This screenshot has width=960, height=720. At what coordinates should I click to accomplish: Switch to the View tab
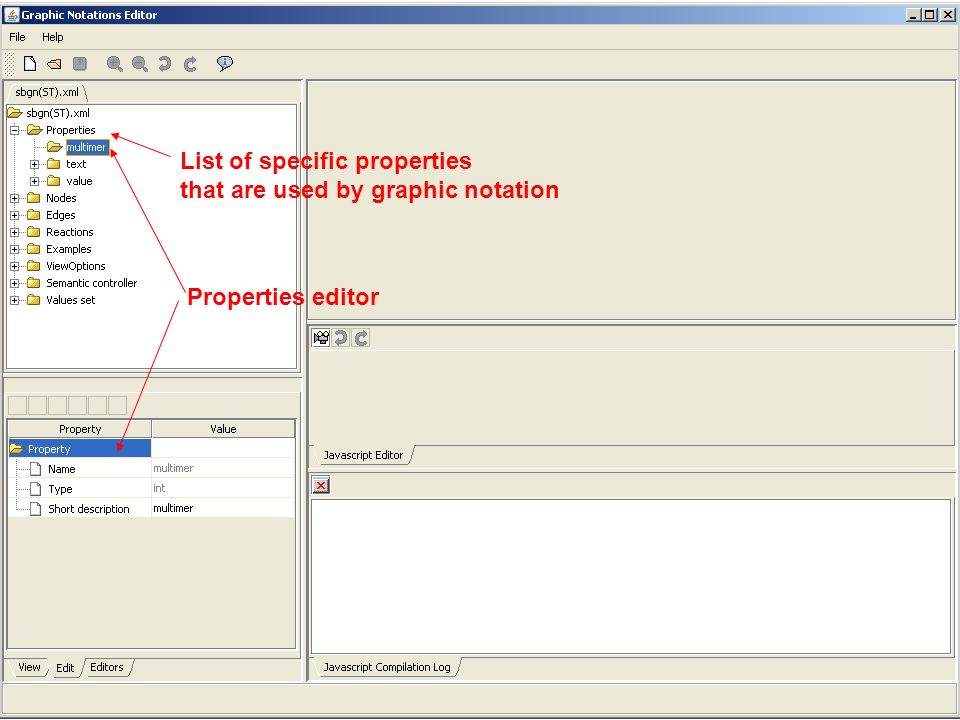(29, 667)
